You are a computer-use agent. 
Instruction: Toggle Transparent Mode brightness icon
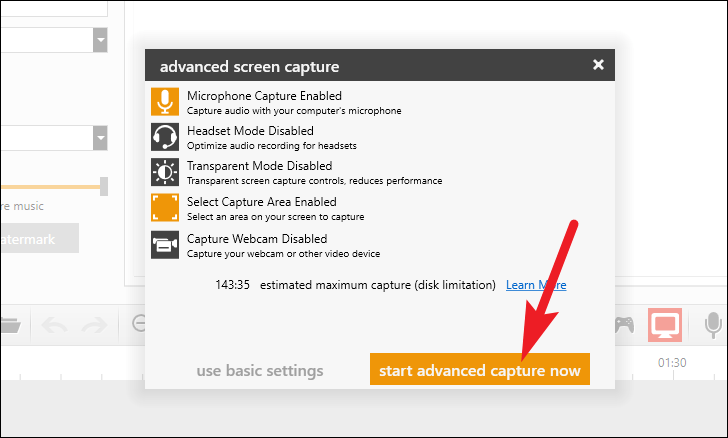coord(164,172)
